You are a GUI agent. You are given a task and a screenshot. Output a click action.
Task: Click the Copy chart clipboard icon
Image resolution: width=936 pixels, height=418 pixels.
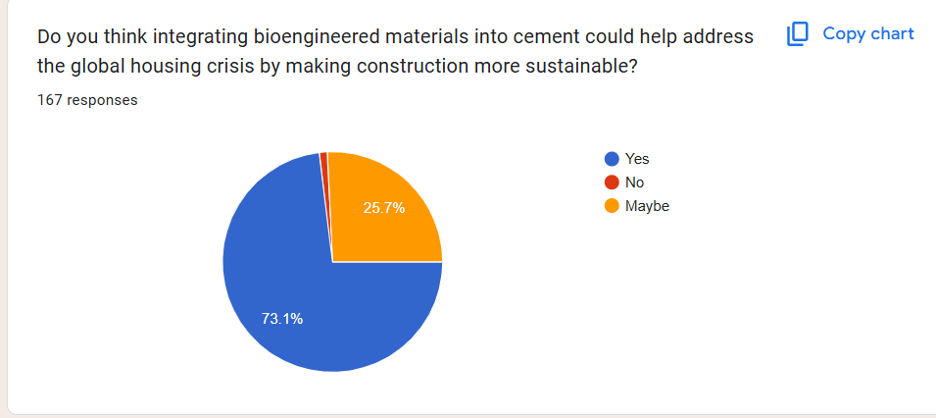click(x=797, y=34)
